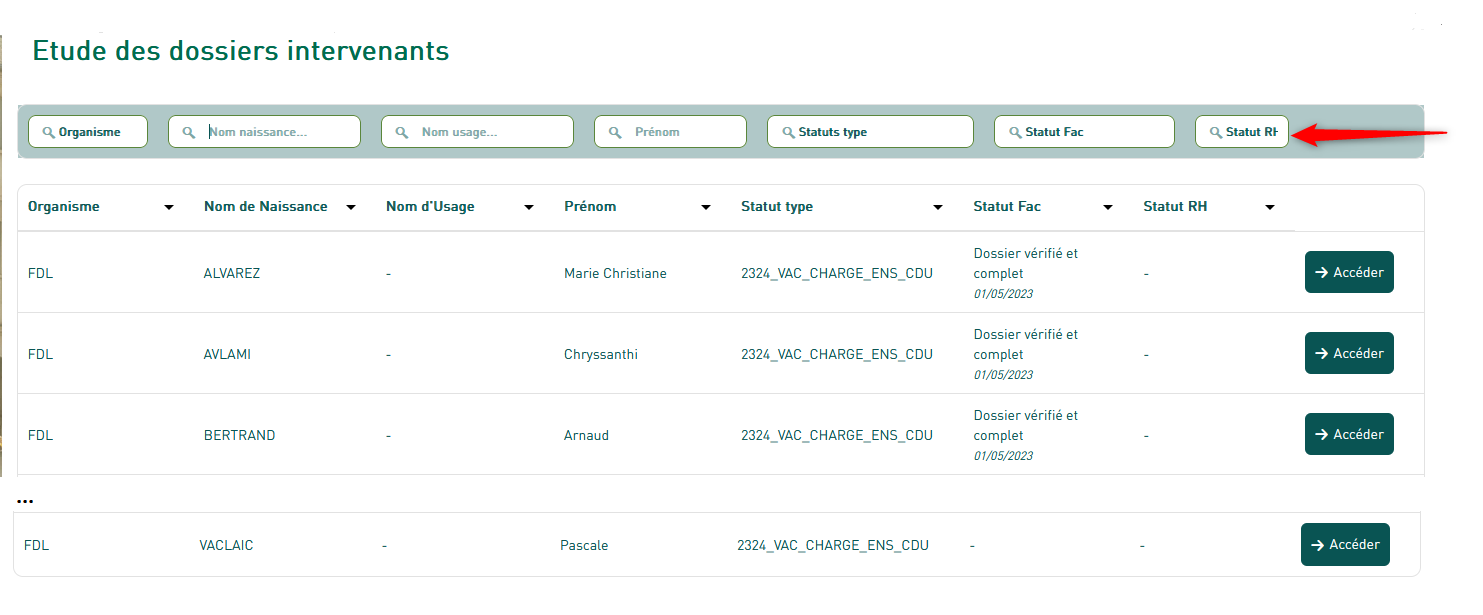The image size is (1483, 615).
Task: Open the Statut RH filter
Action: tap(1242, 132)
